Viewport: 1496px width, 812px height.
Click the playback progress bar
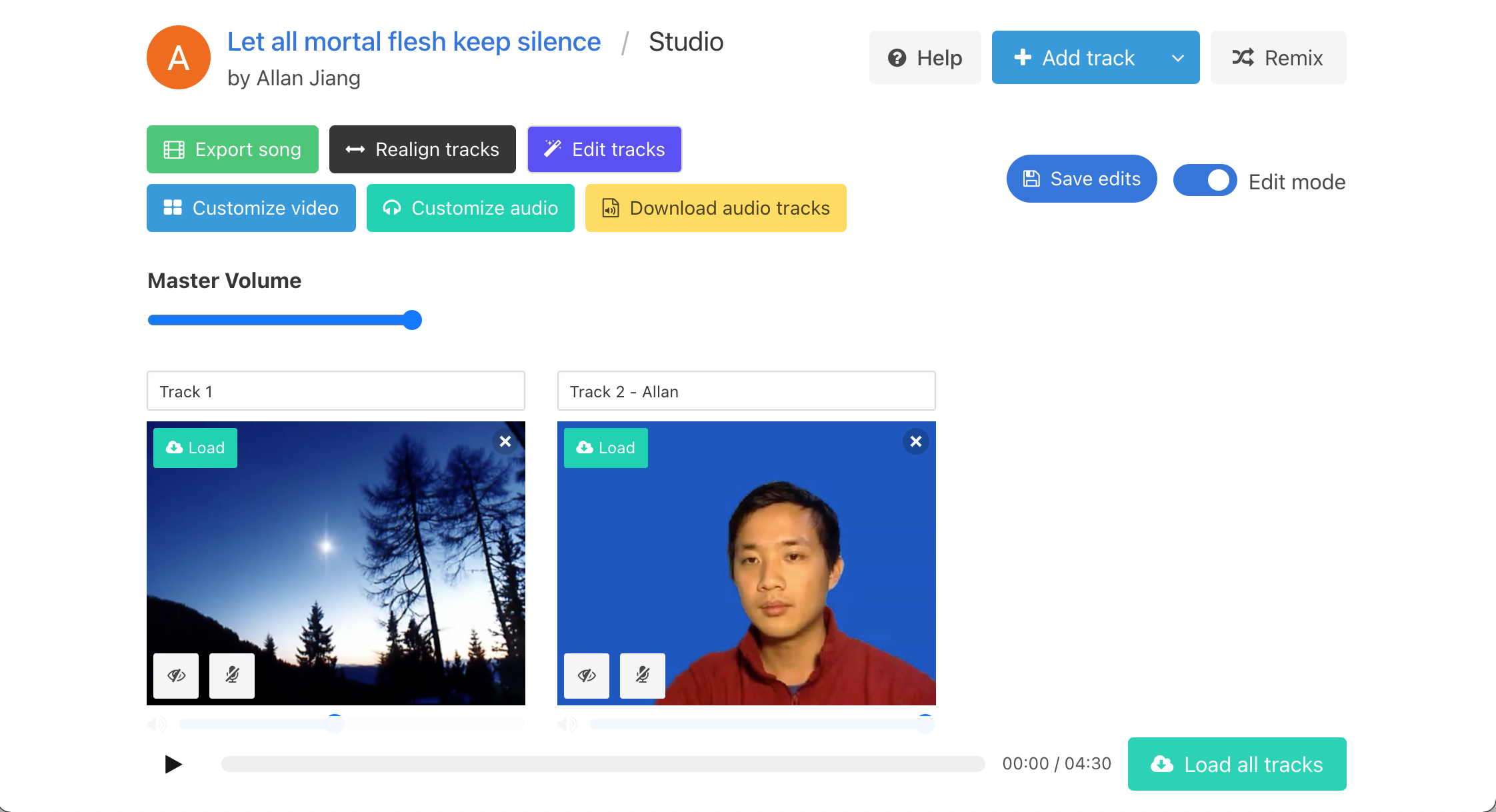603,764
